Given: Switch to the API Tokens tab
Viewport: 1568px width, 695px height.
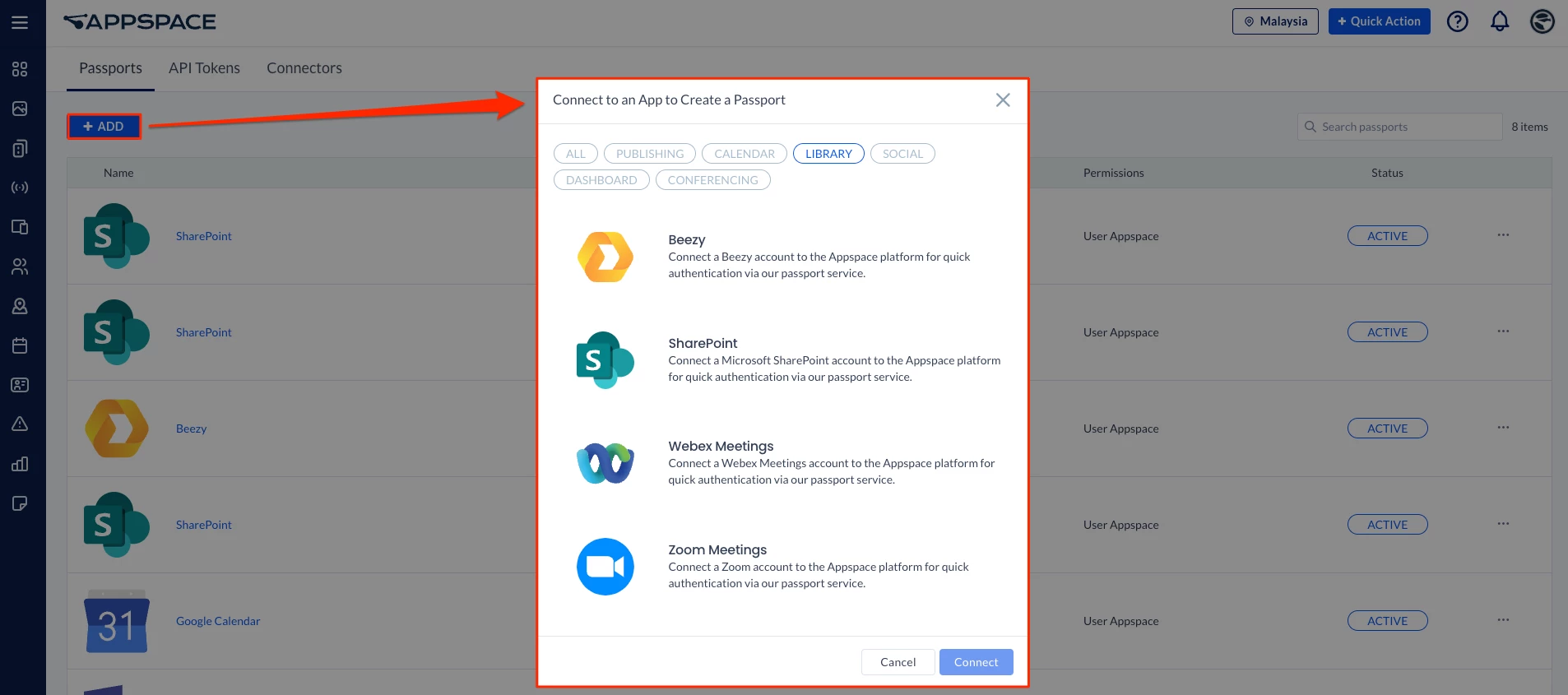Looking at the screenshot, I should point(204,68).
